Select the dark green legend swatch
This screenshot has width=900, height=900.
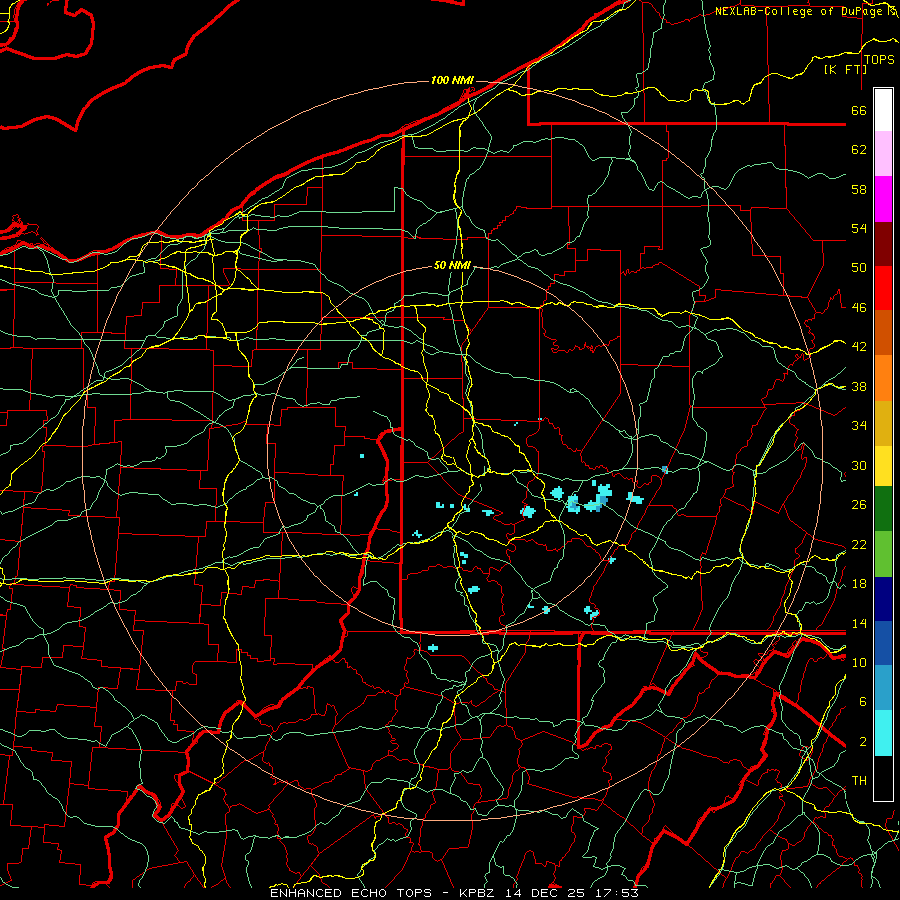tap(883, 509)
